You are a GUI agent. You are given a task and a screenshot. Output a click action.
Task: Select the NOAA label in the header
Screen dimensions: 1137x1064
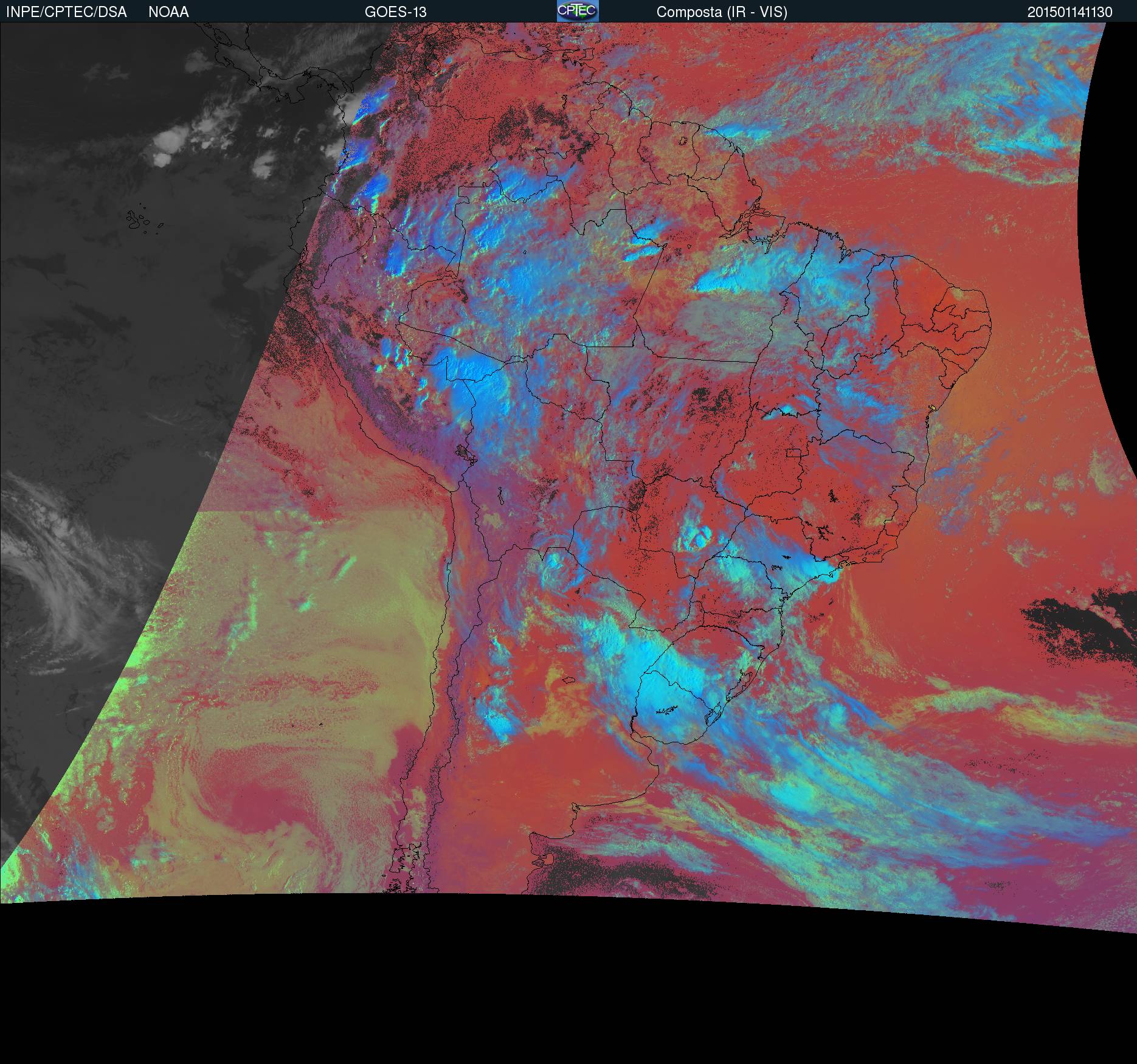[x=168, y=12]
